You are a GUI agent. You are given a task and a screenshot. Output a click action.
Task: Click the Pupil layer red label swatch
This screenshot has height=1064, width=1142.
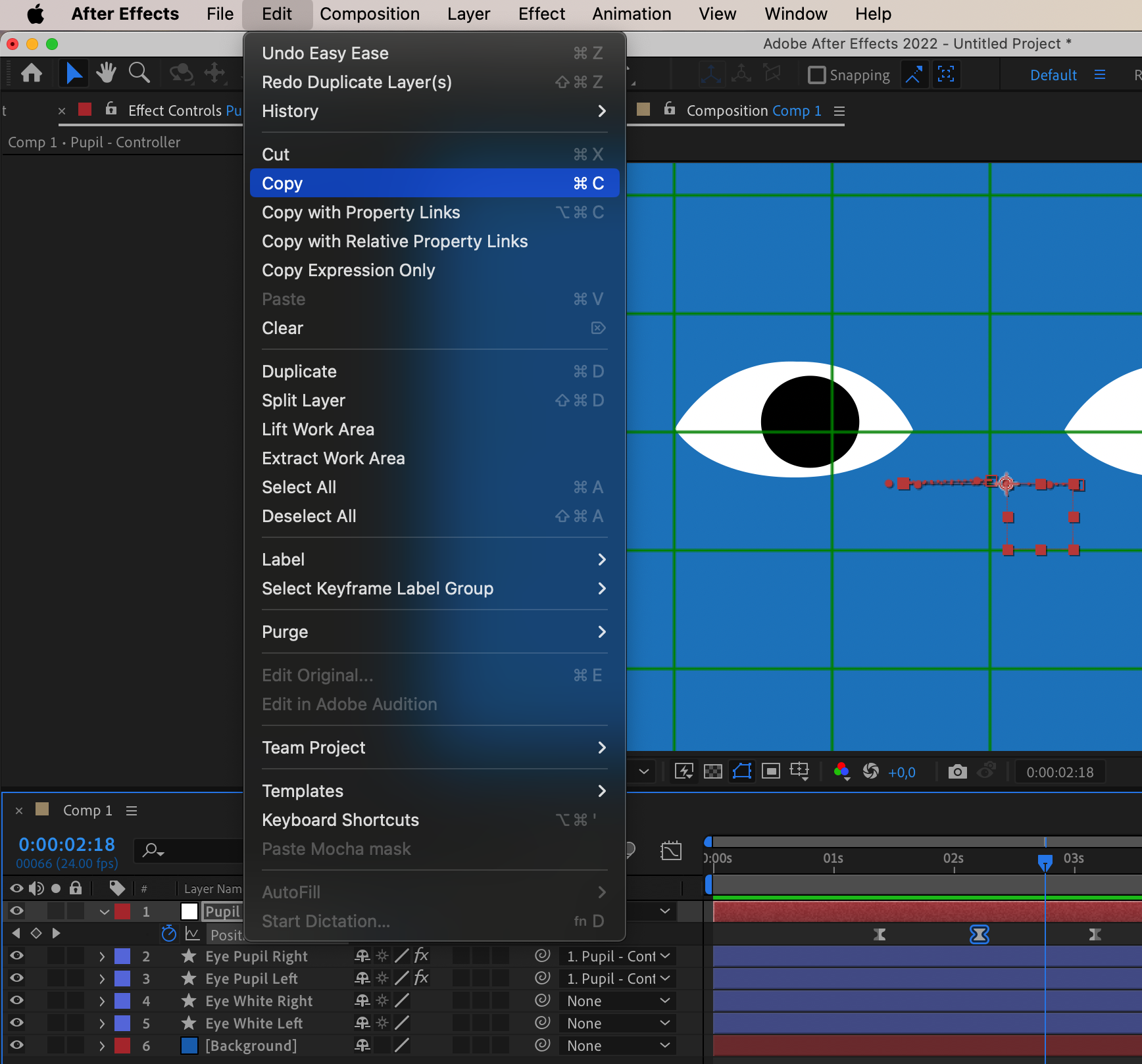pyautogui.click(x=122, y=911)
